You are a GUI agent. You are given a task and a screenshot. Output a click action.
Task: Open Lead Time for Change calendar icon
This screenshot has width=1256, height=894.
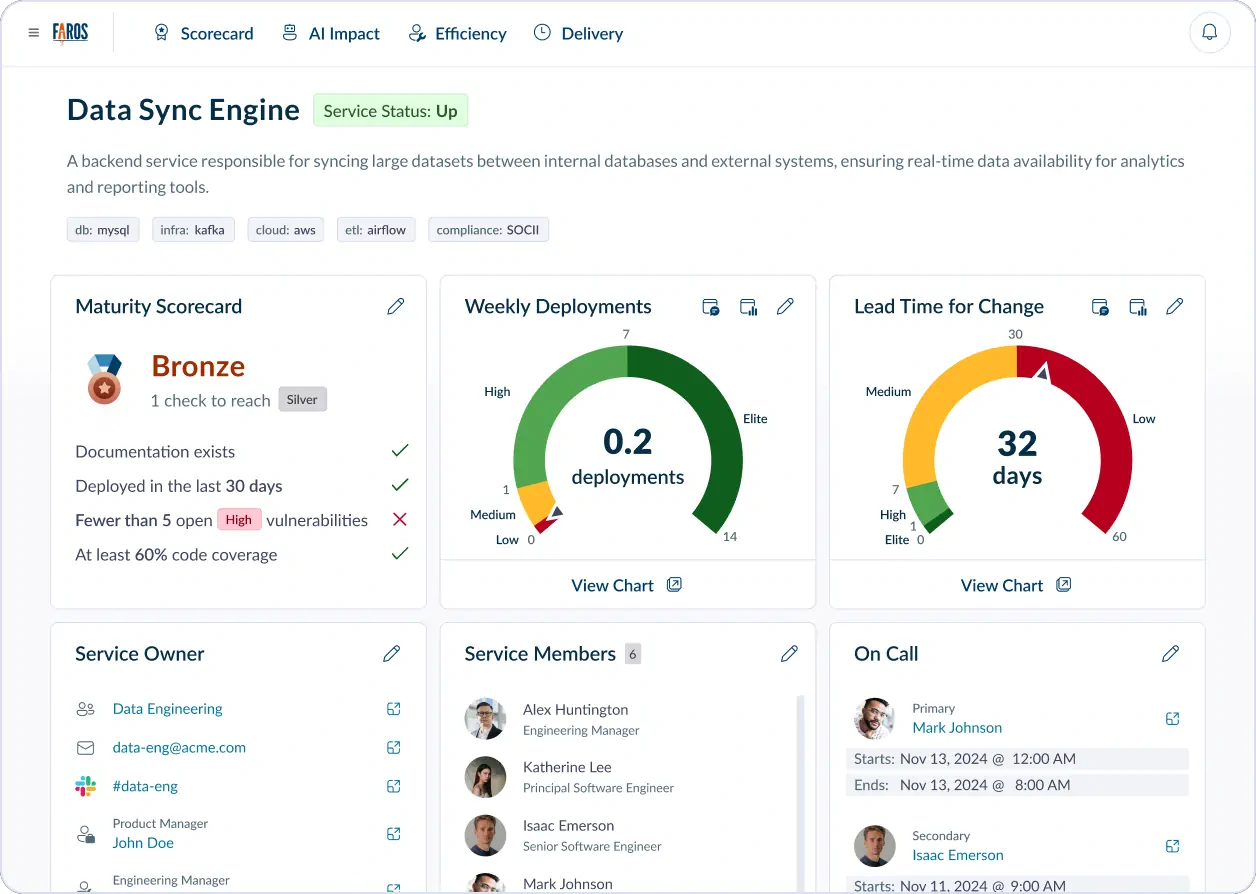(x=1100, y=306)
